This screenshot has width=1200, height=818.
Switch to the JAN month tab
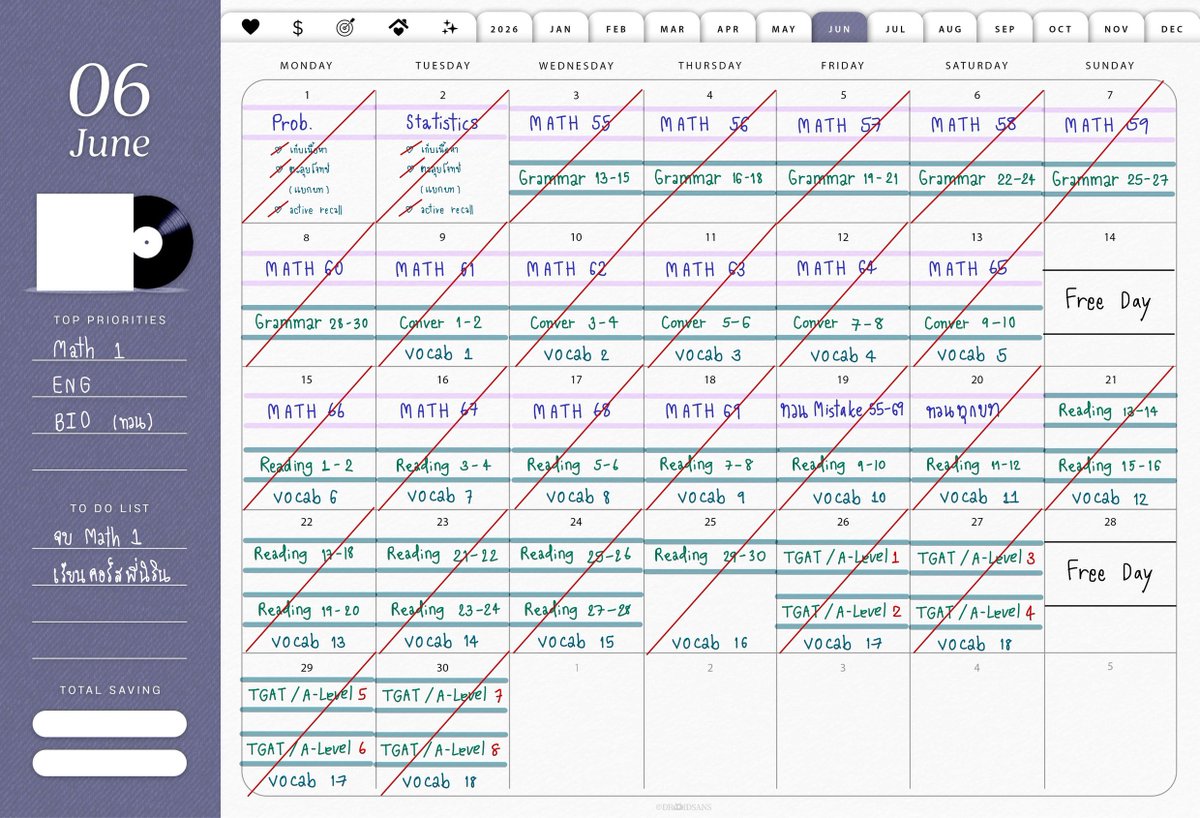click(x=561, y=29)
